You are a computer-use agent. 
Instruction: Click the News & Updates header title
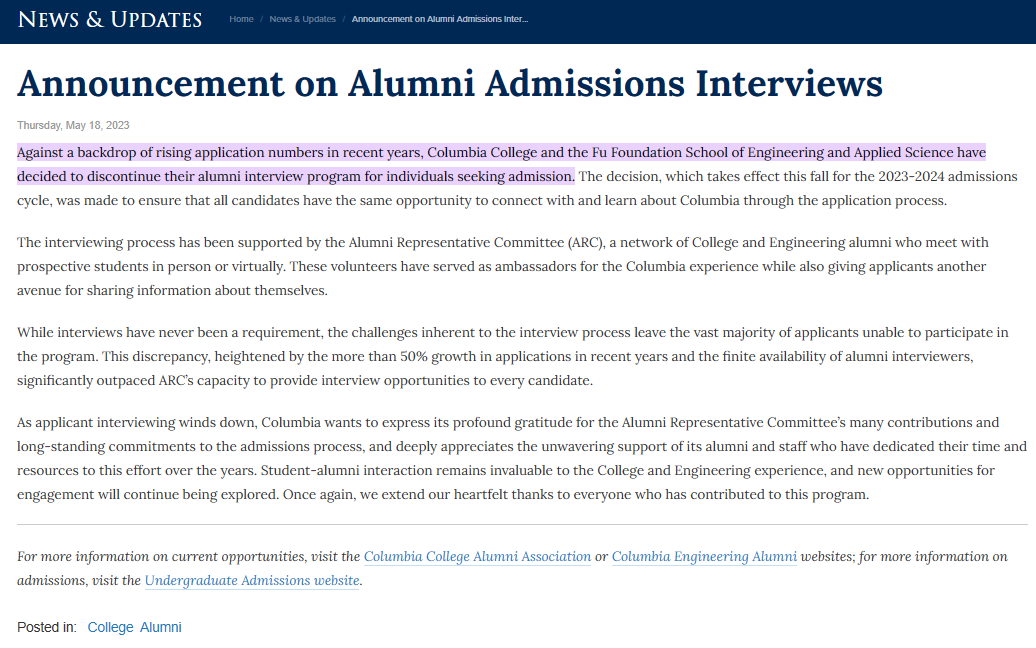110,20
